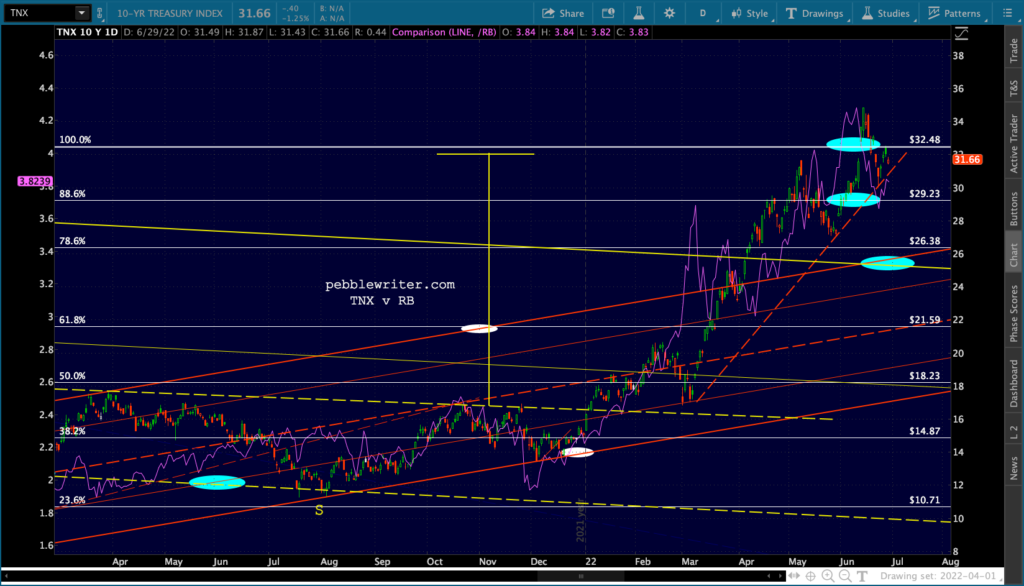Select the Chart sidebar tab
1024x586 pixels.
[x=1014, y=254]
